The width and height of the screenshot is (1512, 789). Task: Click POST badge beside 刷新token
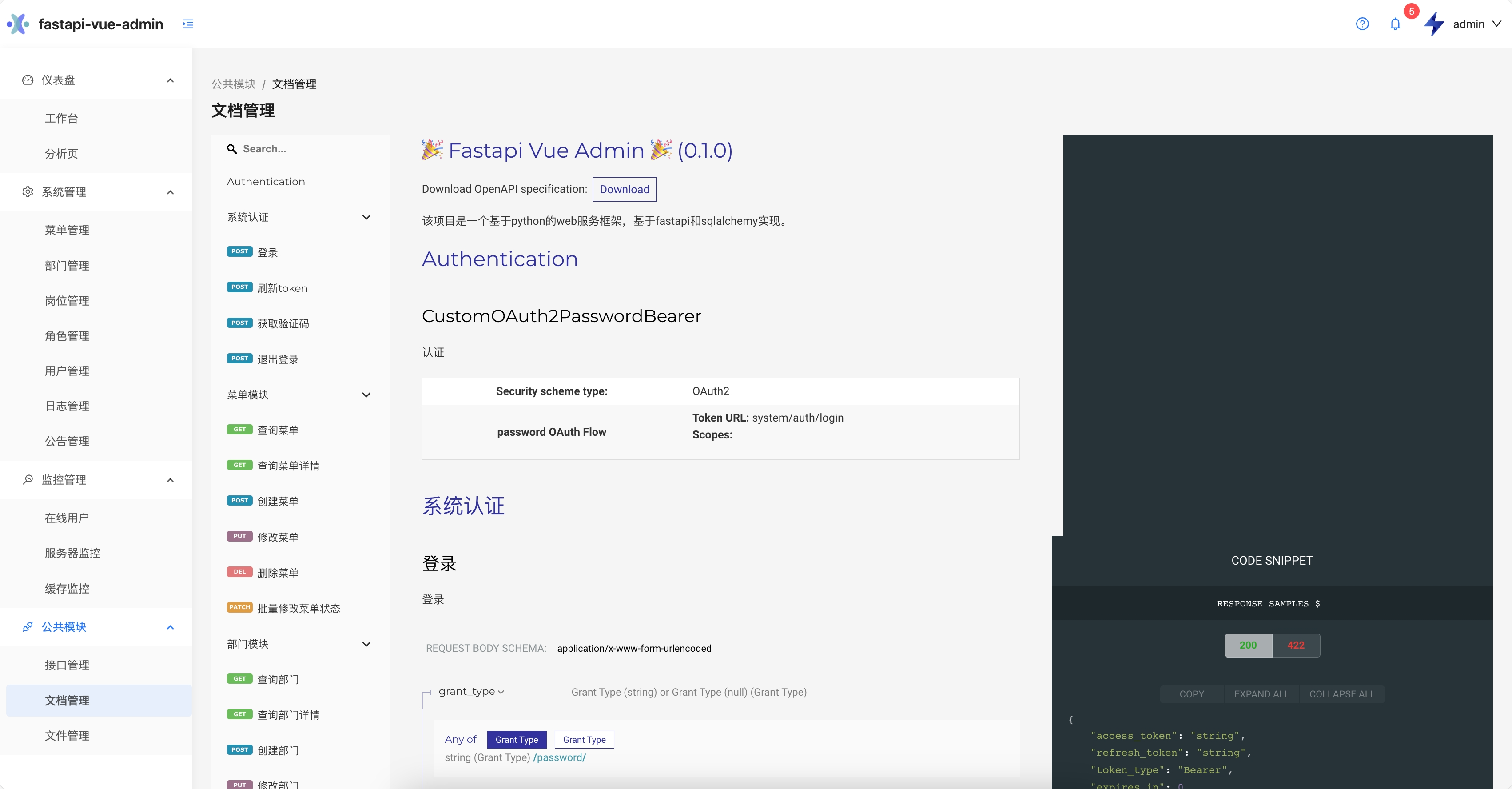tap(239, 287)
